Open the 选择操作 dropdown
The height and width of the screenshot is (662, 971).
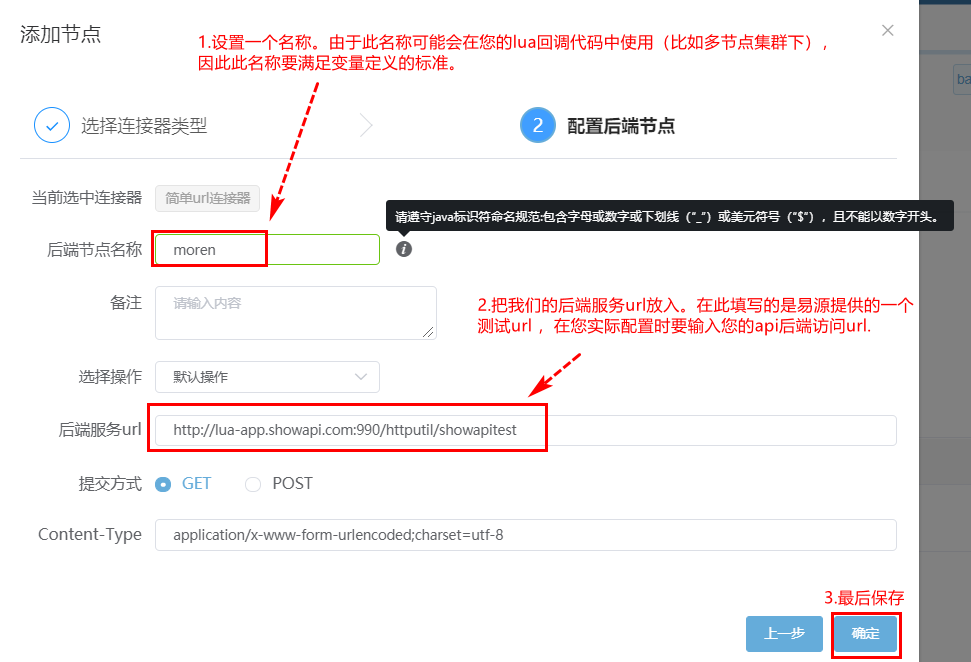[x=267, y=377]
